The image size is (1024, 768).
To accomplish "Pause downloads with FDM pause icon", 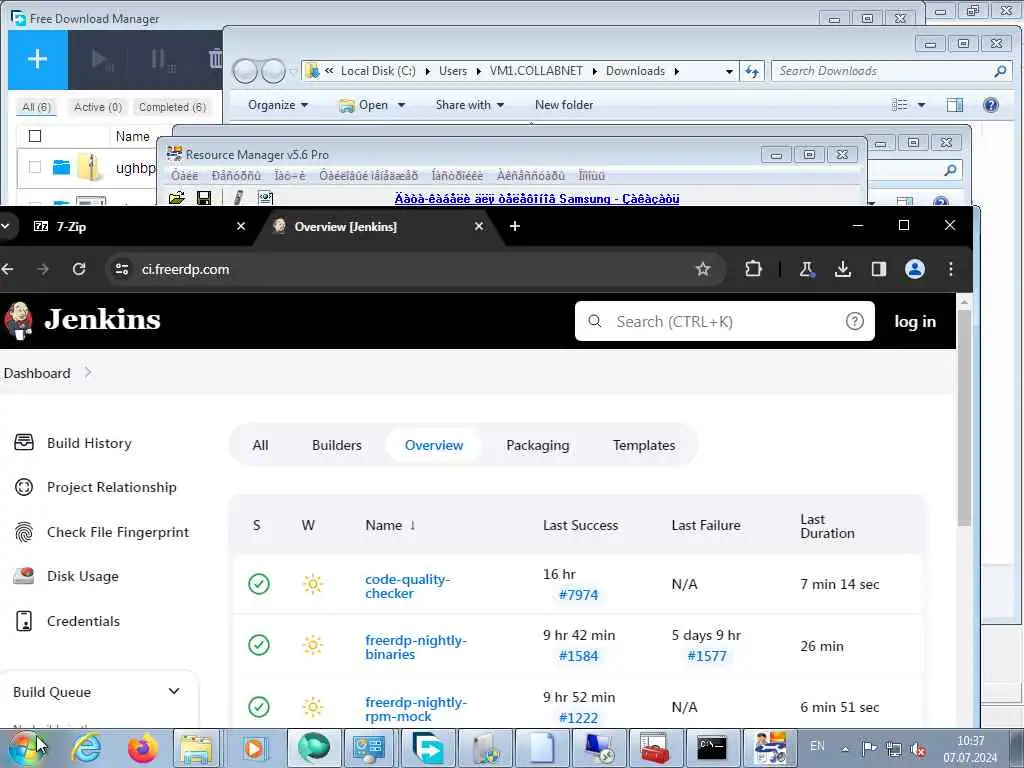I will 161,60.
